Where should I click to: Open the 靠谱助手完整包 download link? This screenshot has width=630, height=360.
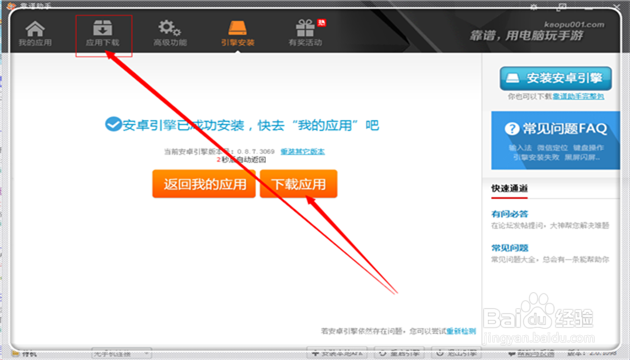[578, 96]
